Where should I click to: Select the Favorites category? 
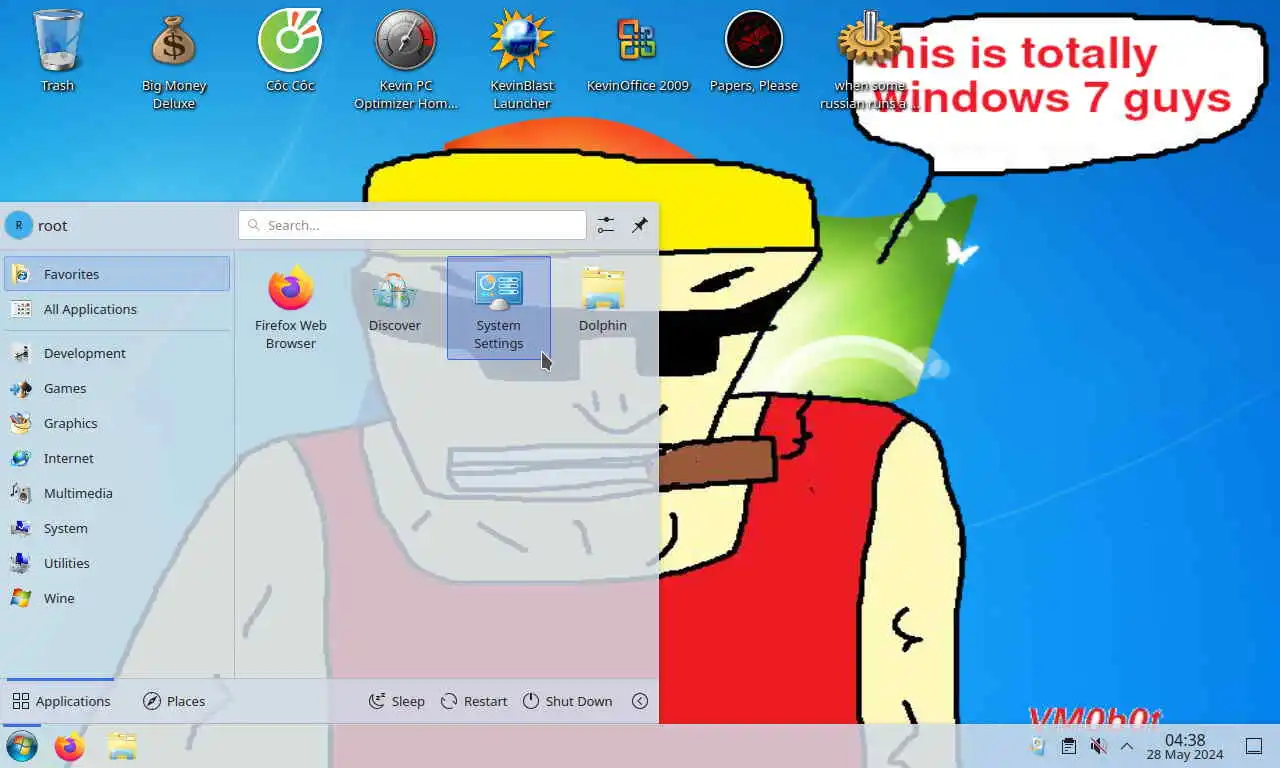tap(117, 274)
